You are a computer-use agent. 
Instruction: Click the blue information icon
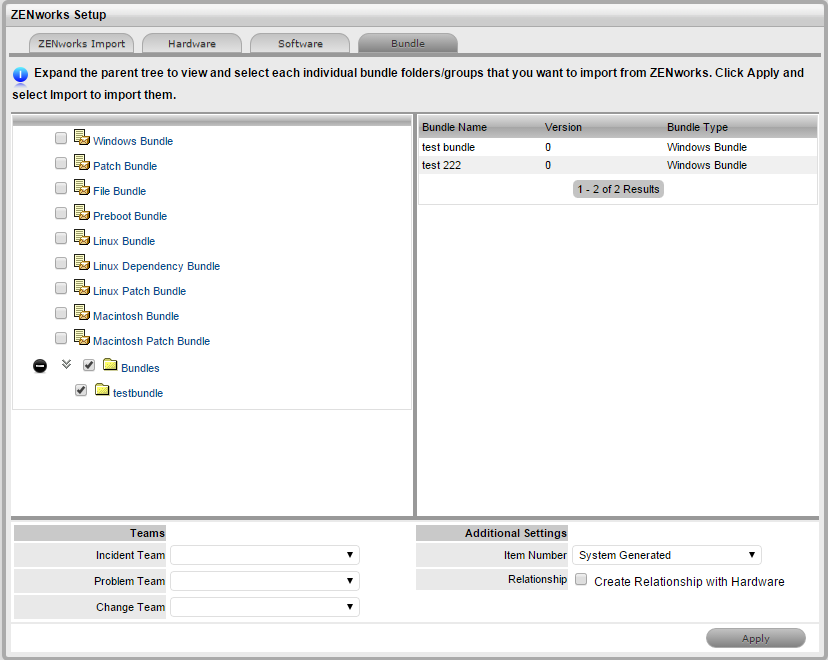(x=21, y=75)
